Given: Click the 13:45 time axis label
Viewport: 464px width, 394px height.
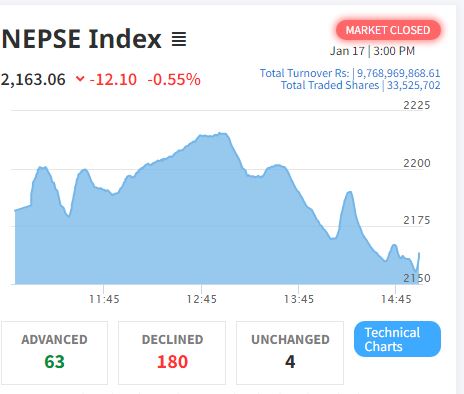Looking at the screenshot, I should point(299,299).
